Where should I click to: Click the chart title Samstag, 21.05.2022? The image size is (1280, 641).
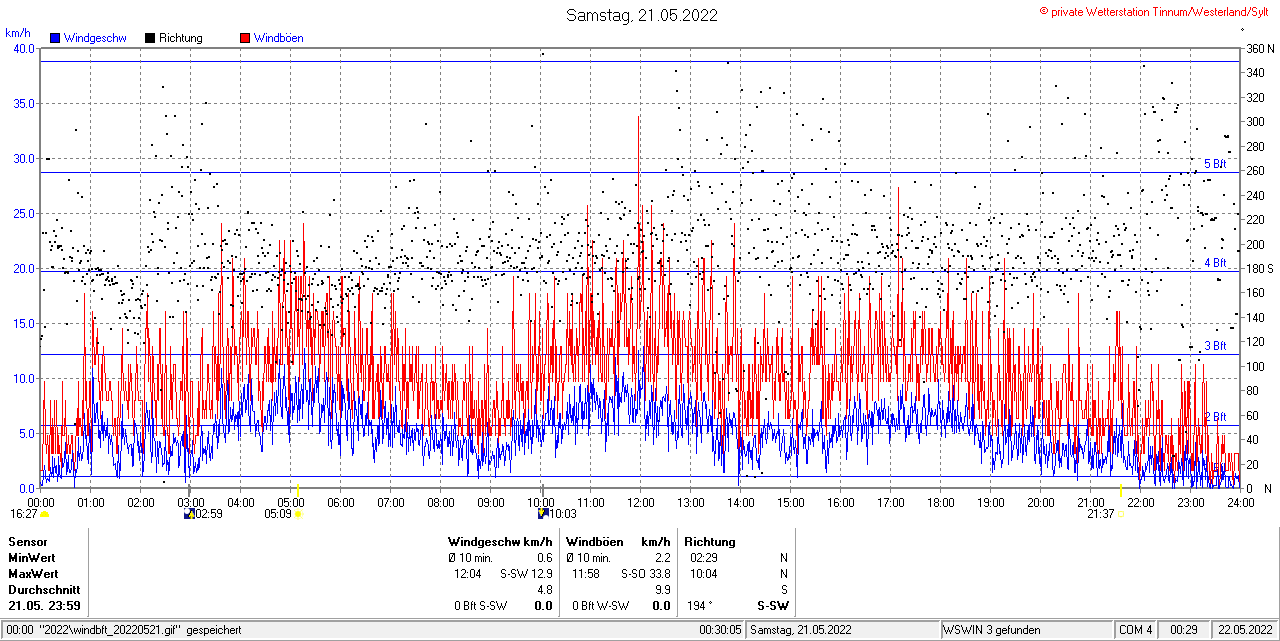(x=641, y=15)
